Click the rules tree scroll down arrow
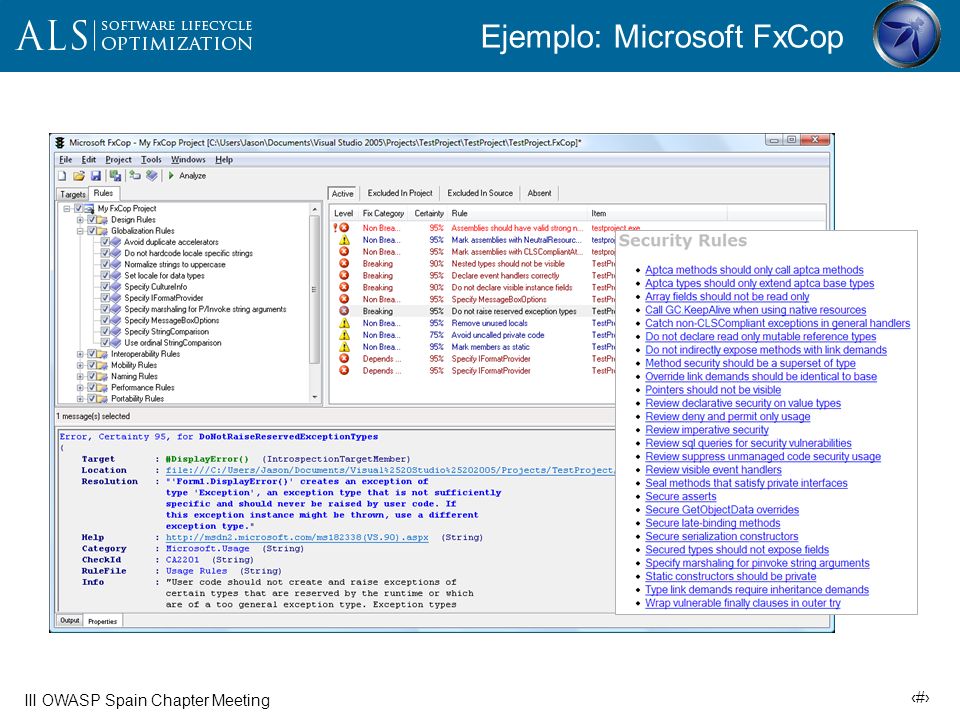This screenshot has width=960, height=720. click(315, 397)
